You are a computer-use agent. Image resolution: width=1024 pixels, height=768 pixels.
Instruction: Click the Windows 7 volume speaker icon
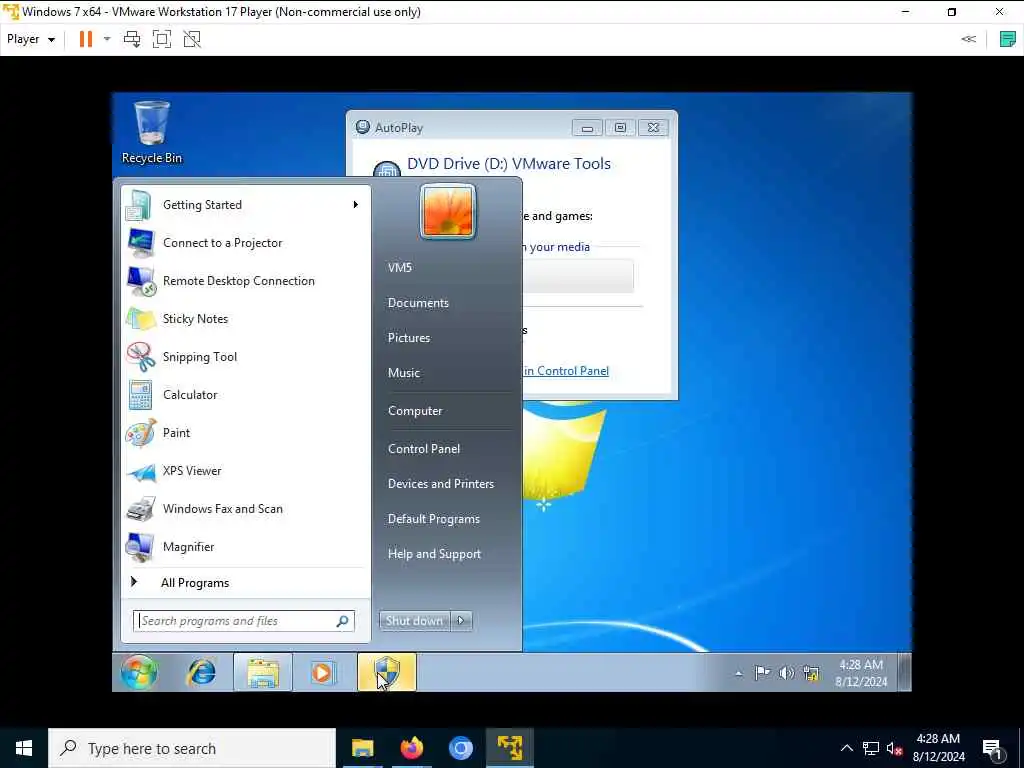click(786, 673)
